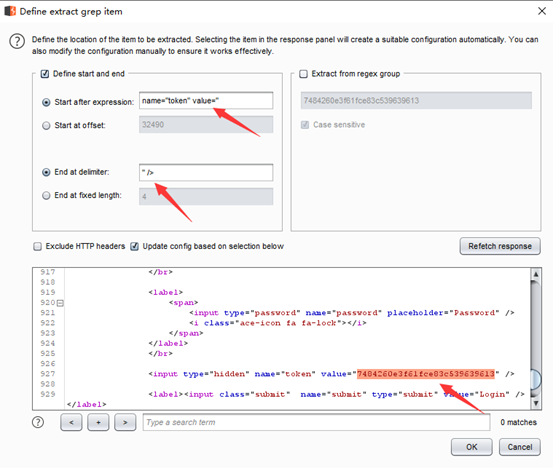Select End at fixed length radio button

(x=46, y=195)
